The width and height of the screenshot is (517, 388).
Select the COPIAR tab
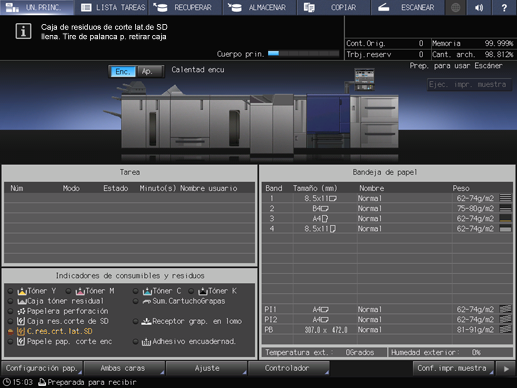(x=334, y=7)
